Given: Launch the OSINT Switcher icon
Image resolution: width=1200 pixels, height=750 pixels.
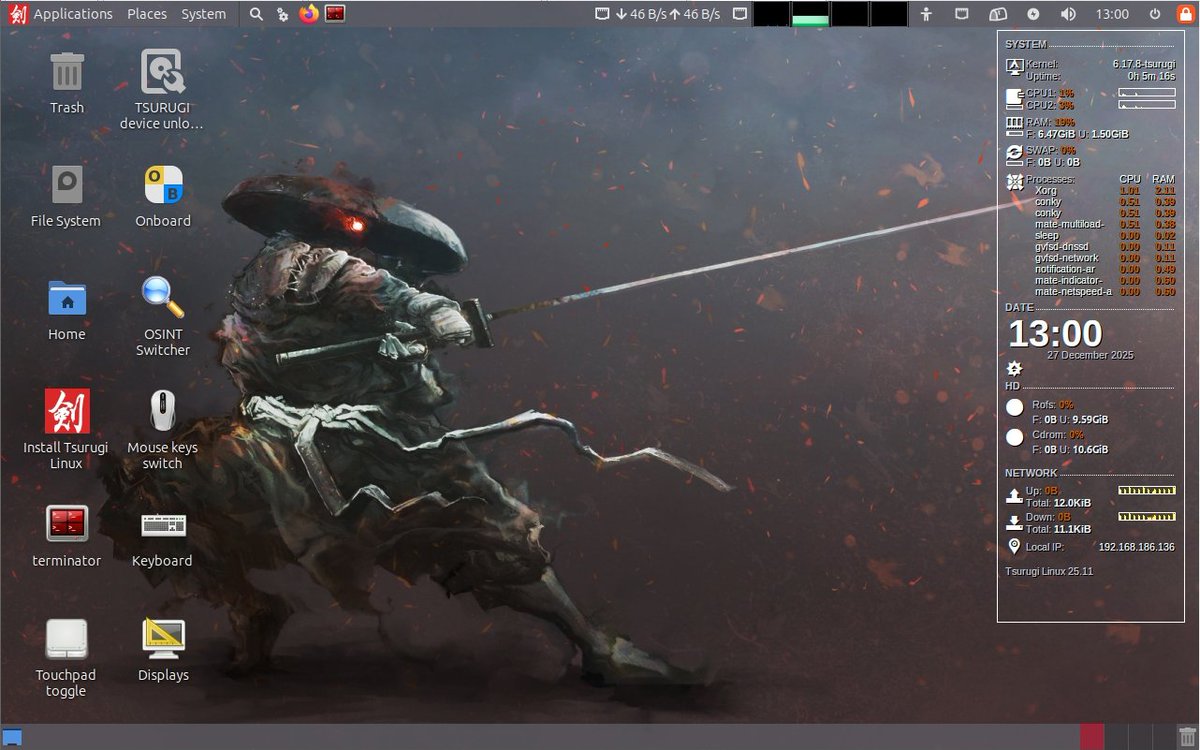Looking at the screenshot, I should pos(162,298).
